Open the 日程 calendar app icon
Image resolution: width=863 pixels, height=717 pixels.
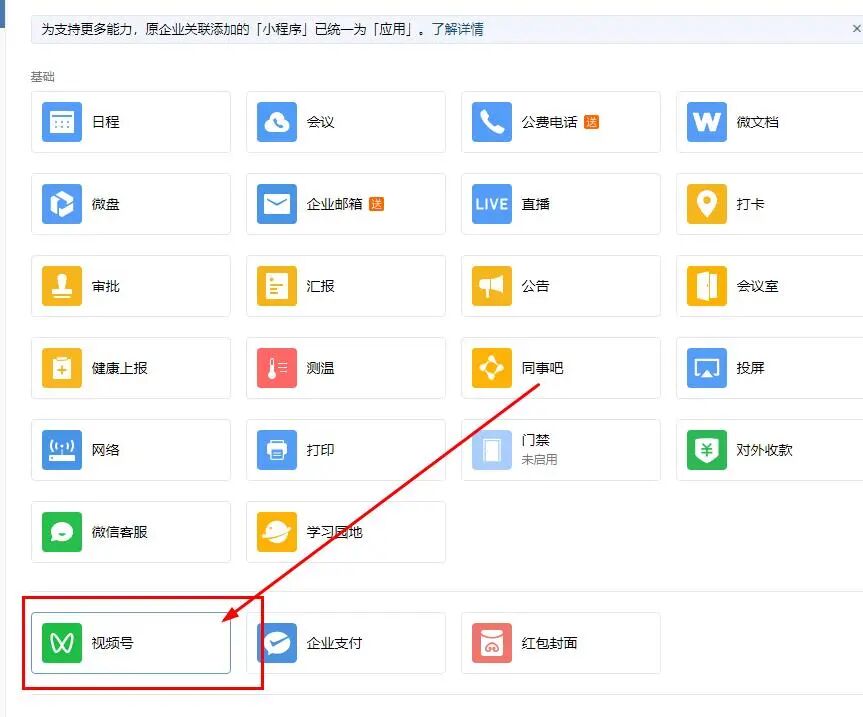pyautogui.click(x=62, y=122)
